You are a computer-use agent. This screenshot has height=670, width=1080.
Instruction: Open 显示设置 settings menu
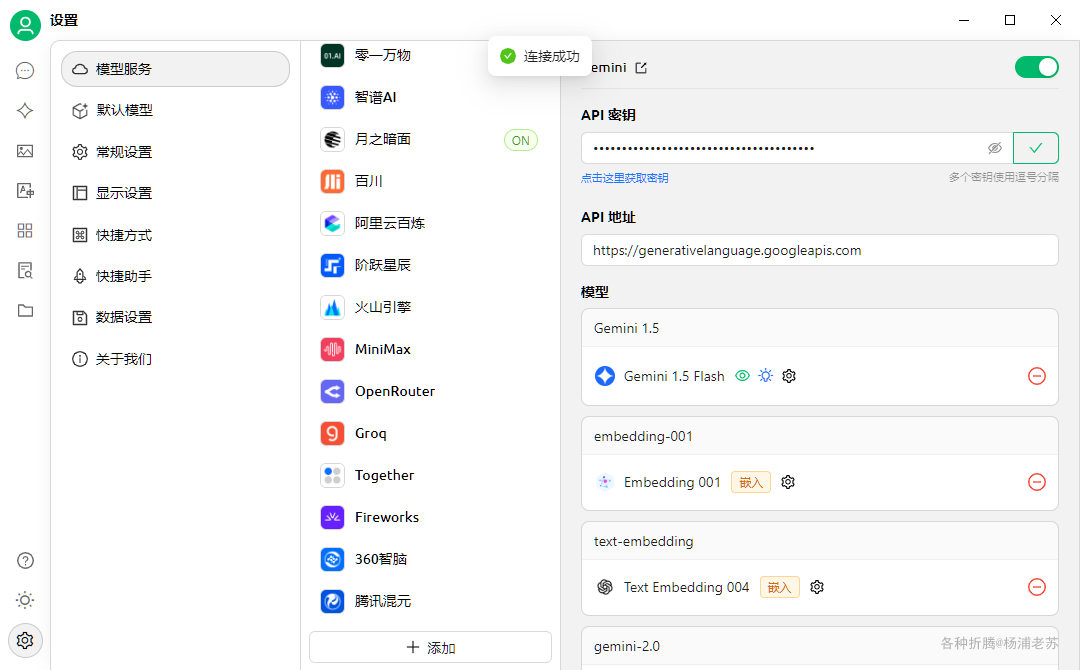(176, 193)
